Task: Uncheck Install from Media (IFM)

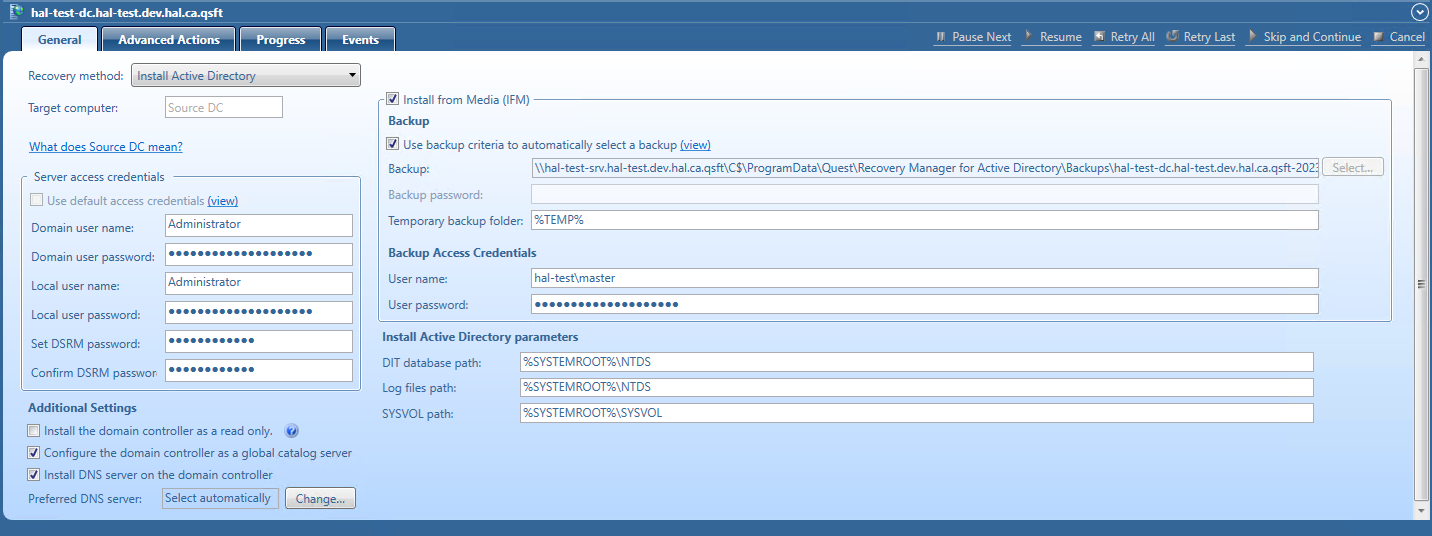Action: coord(392,99)
